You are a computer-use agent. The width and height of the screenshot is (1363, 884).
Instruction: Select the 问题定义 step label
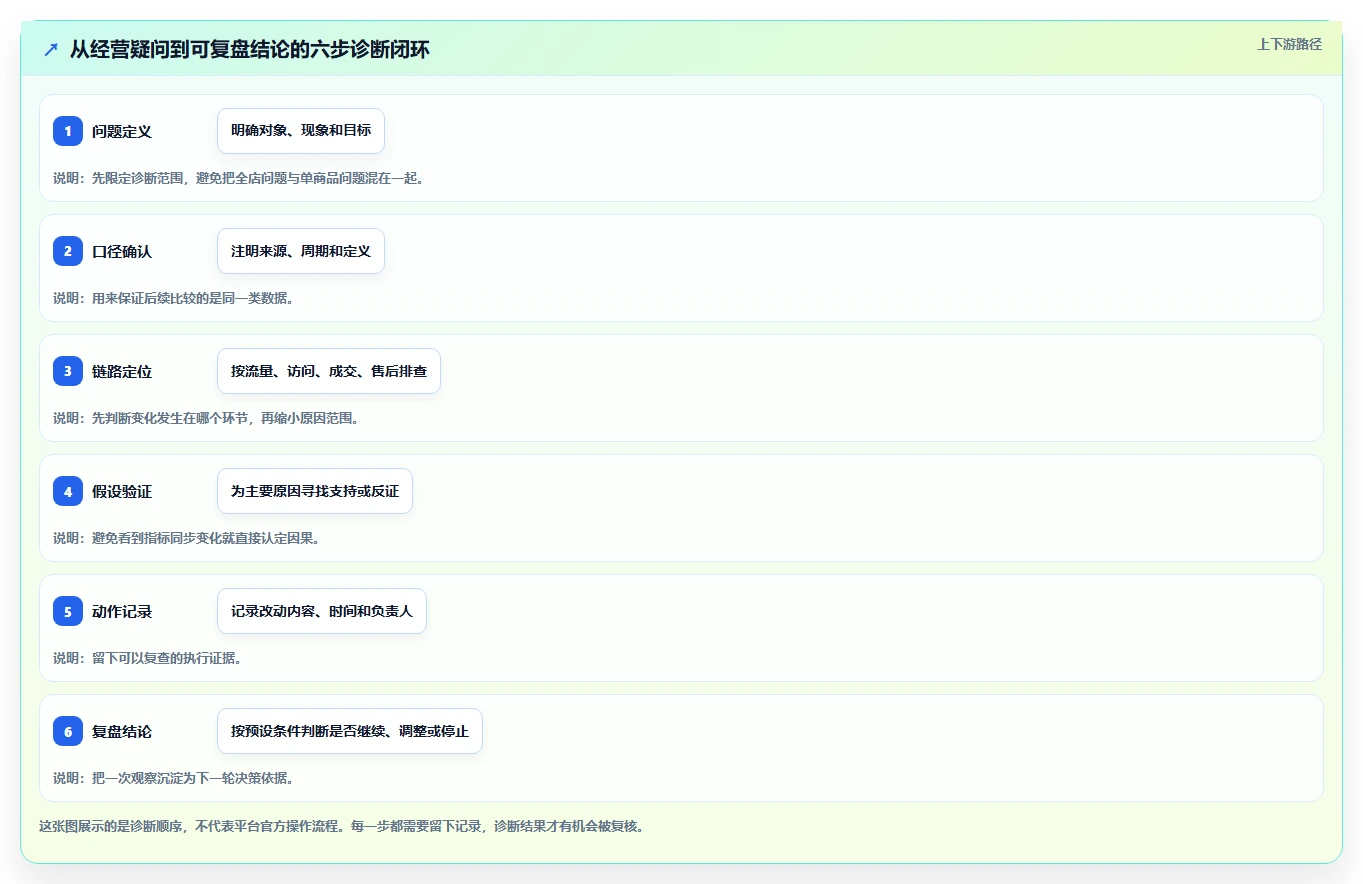coord(122,131)
